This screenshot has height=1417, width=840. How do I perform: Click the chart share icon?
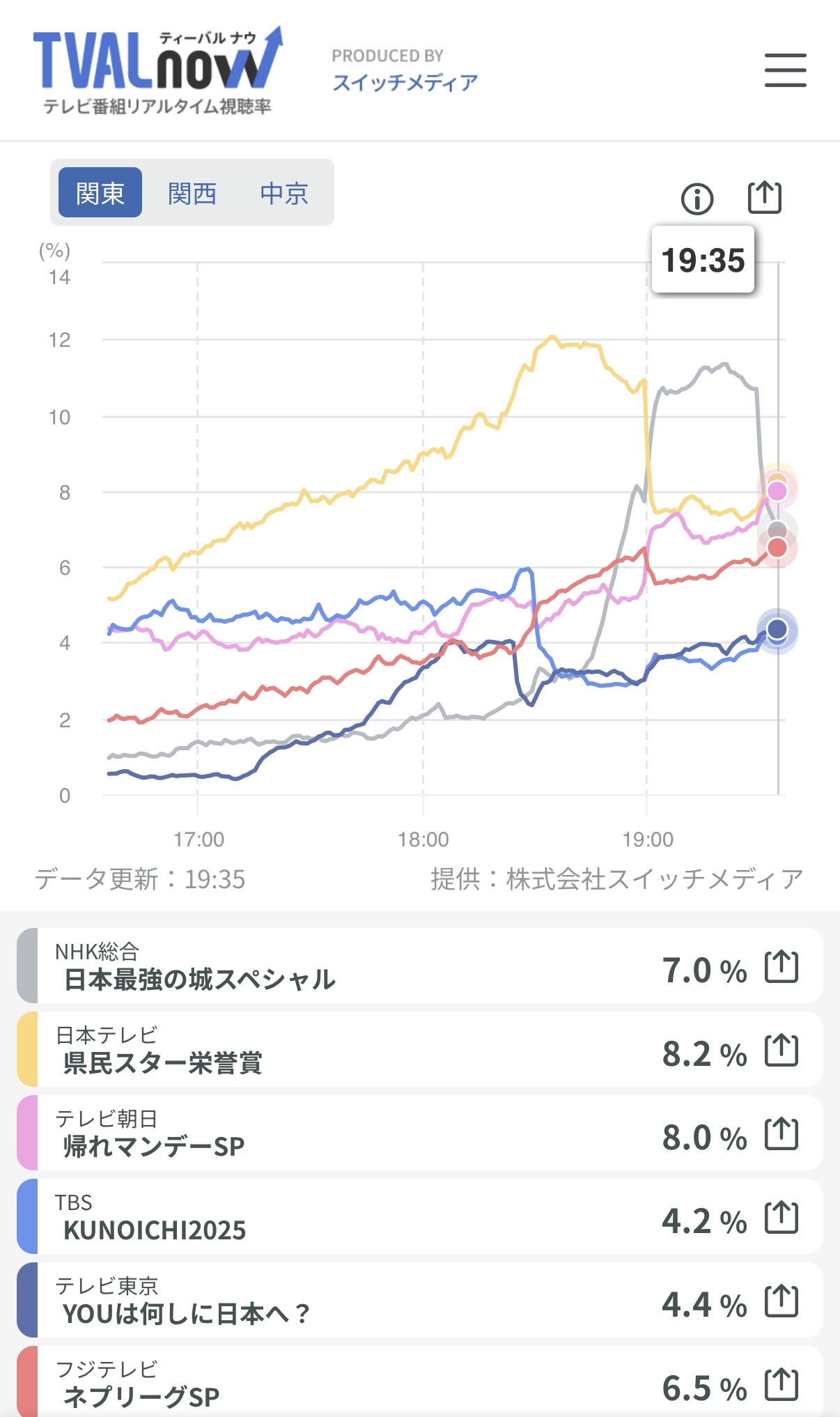point(764,198)
